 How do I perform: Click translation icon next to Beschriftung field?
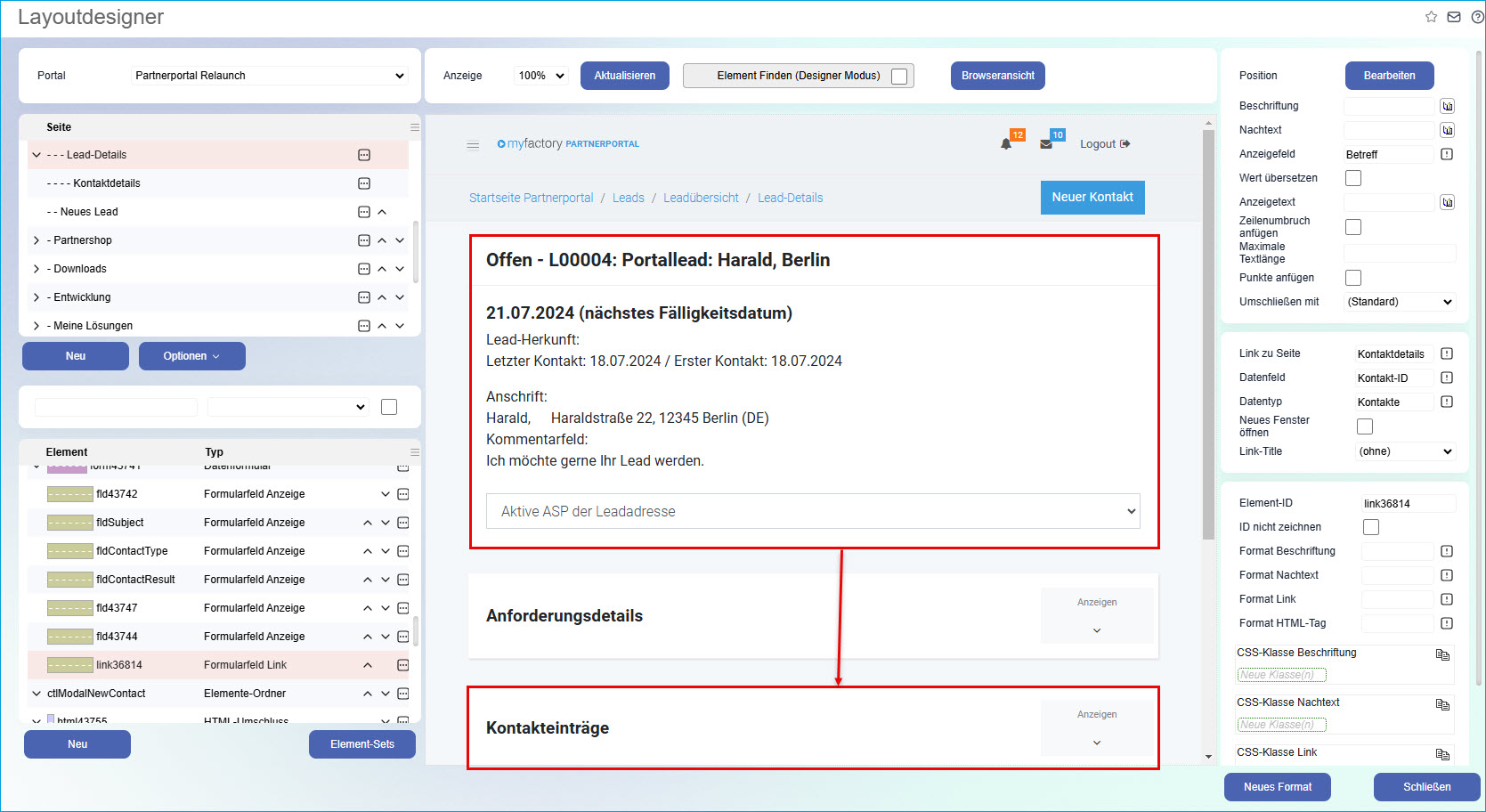pyautogui.click(x=1447, y=106)
